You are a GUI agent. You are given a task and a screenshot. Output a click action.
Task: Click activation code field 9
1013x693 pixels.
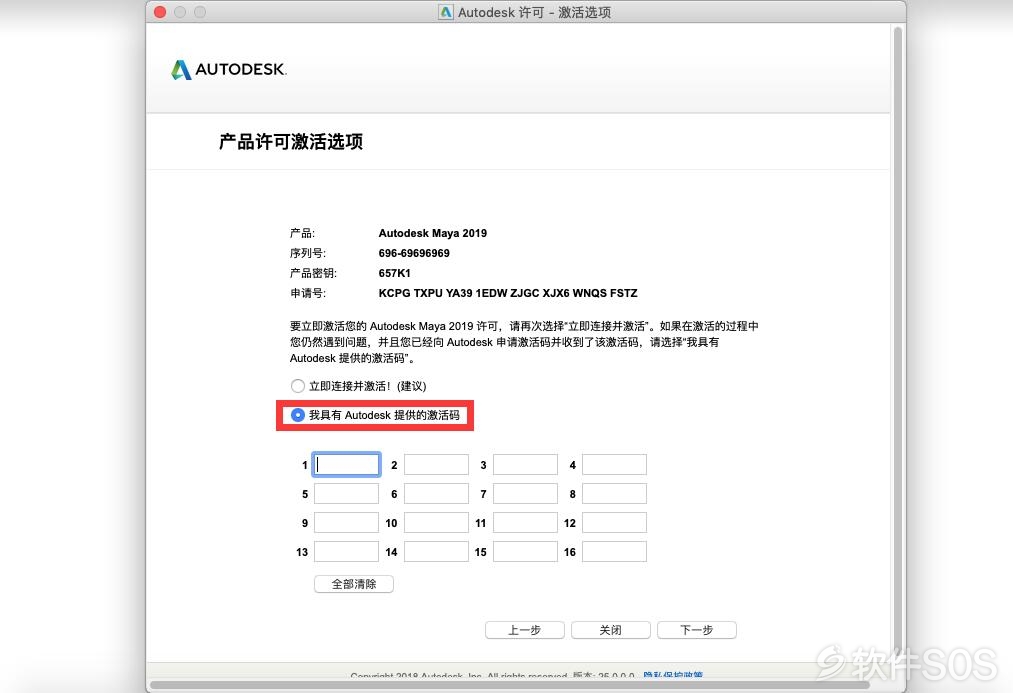346,522
